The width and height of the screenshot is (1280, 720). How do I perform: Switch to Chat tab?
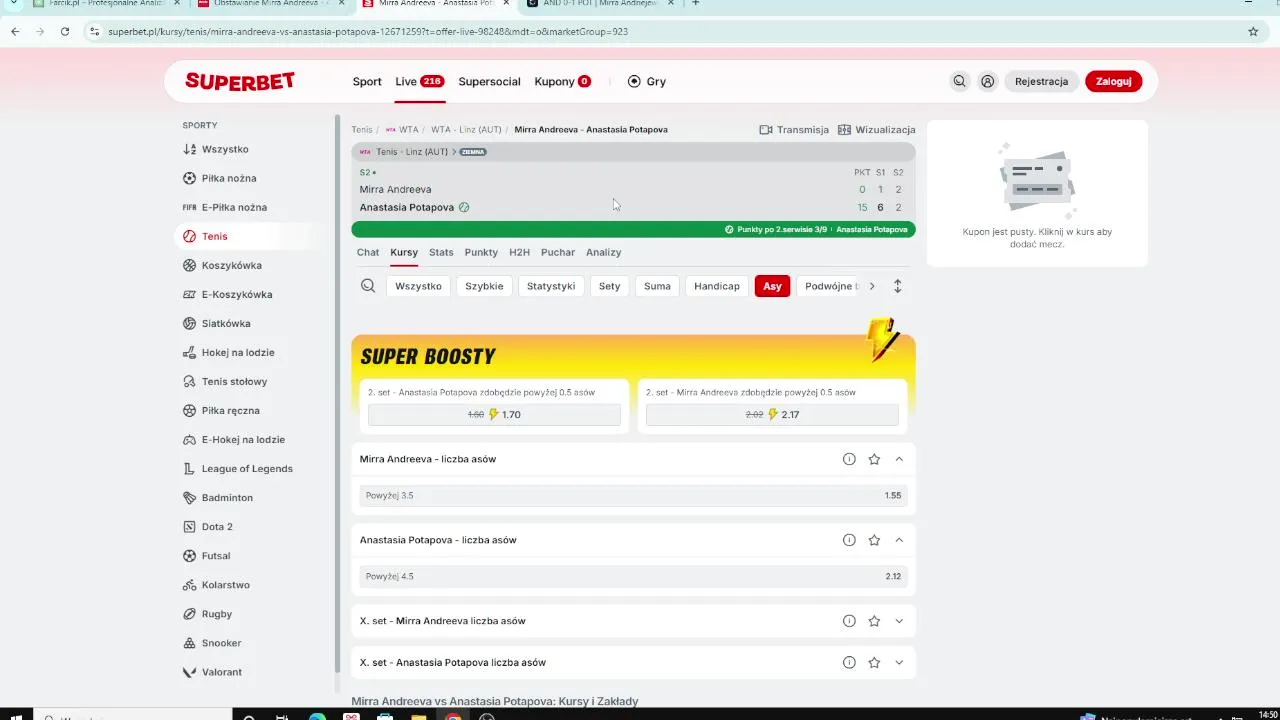[368, 252]
